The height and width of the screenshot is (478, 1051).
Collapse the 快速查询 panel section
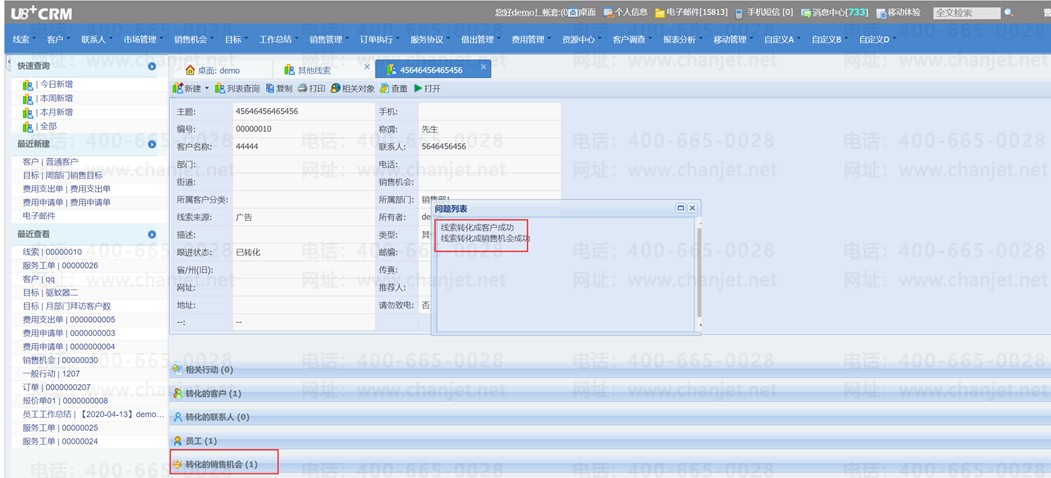click(x=152, y=66)
